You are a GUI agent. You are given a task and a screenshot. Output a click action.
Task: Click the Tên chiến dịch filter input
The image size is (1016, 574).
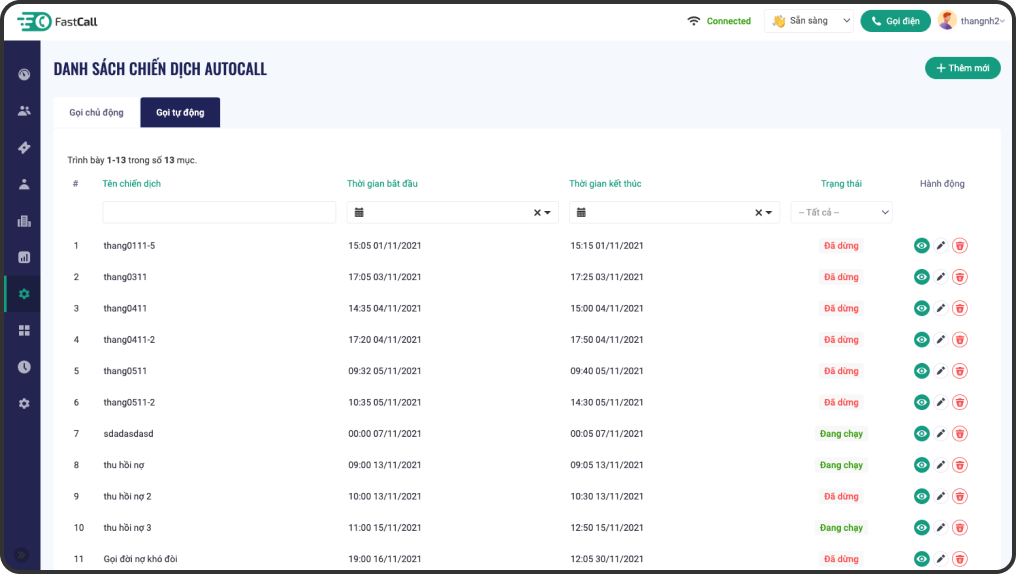(x=219, y=212)
